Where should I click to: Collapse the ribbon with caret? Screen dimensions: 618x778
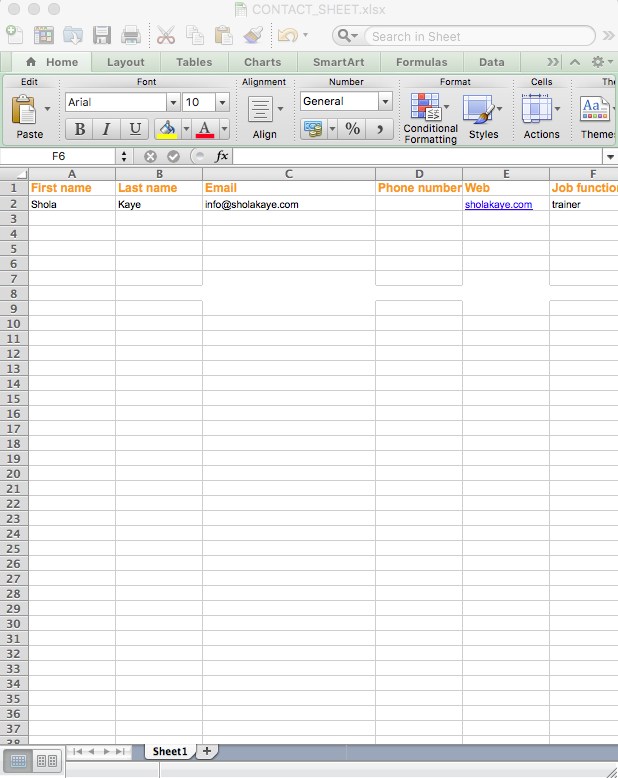[x=575, y=62]
